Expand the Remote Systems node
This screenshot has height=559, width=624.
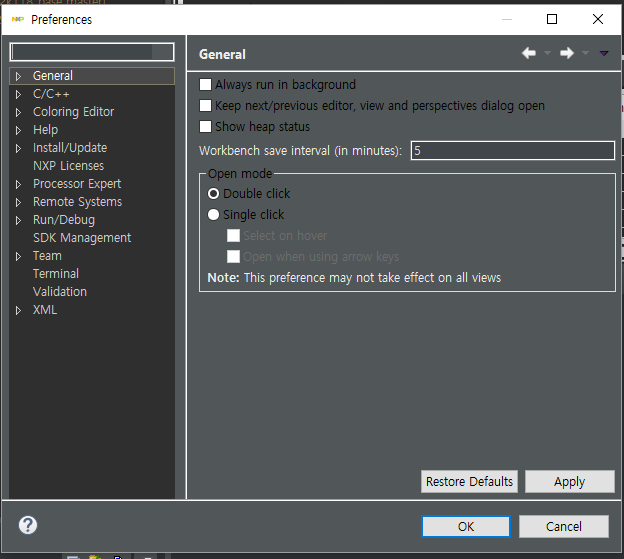[x=18, y=202]
